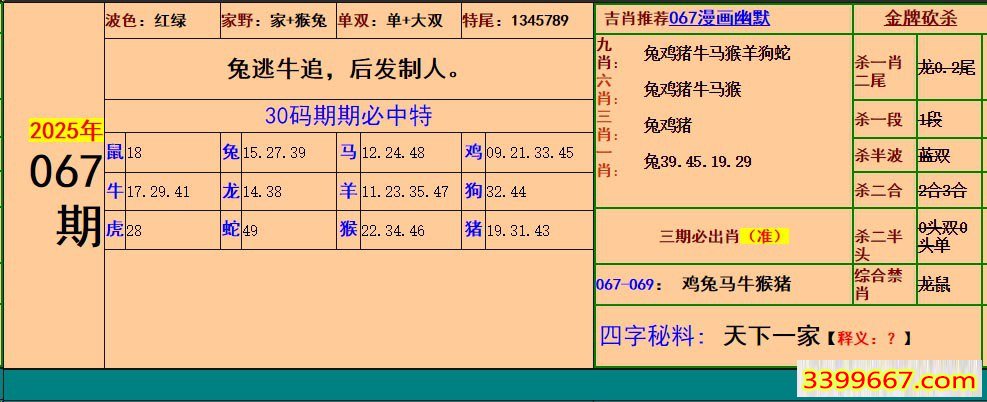Viewport: 987px width, 402px height.
Task: Click the 蛇 49 zodiac cell
Action: tap(276, 230)
